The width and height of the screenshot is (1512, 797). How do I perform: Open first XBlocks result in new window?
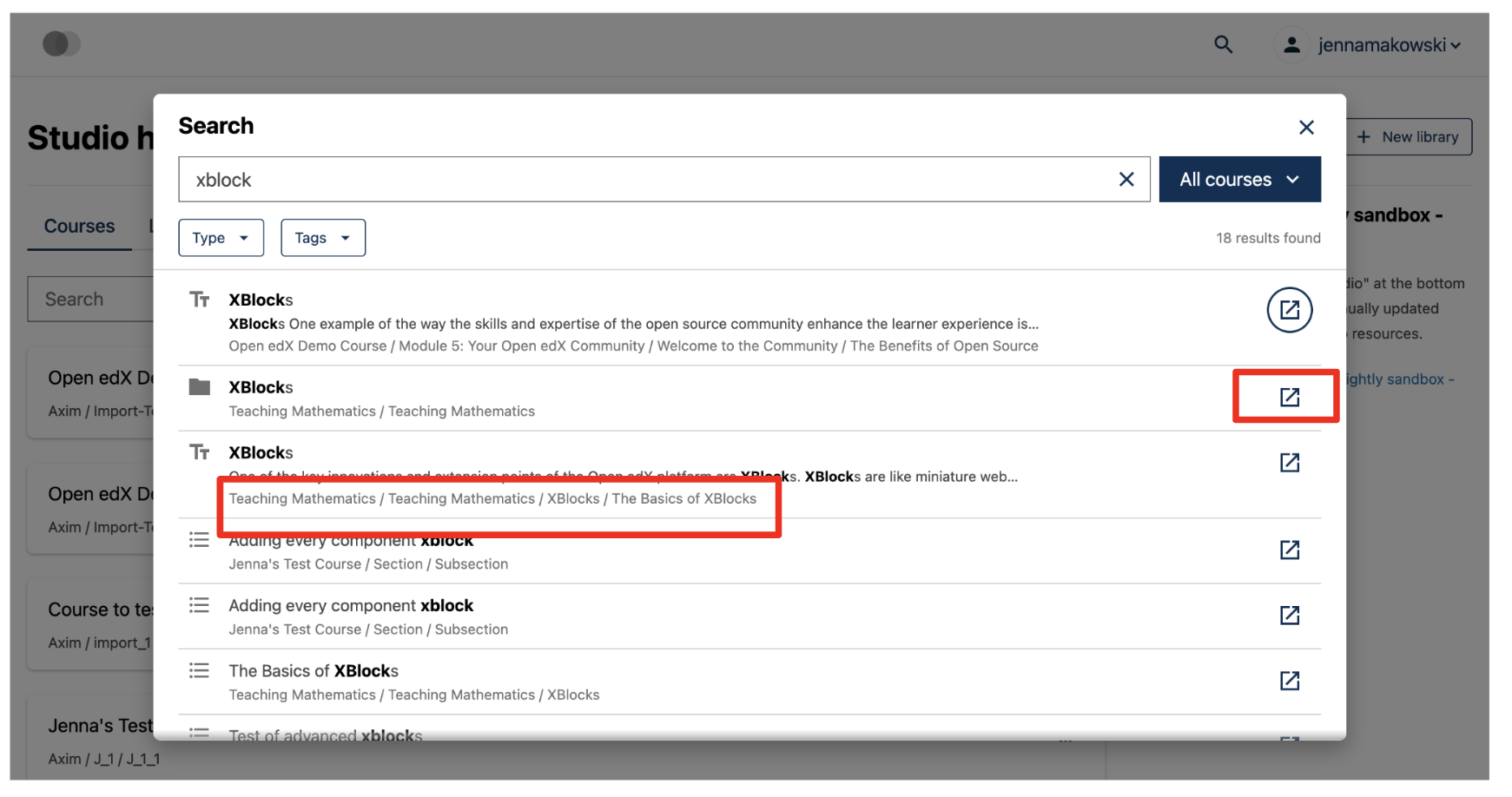(1289, 310)
